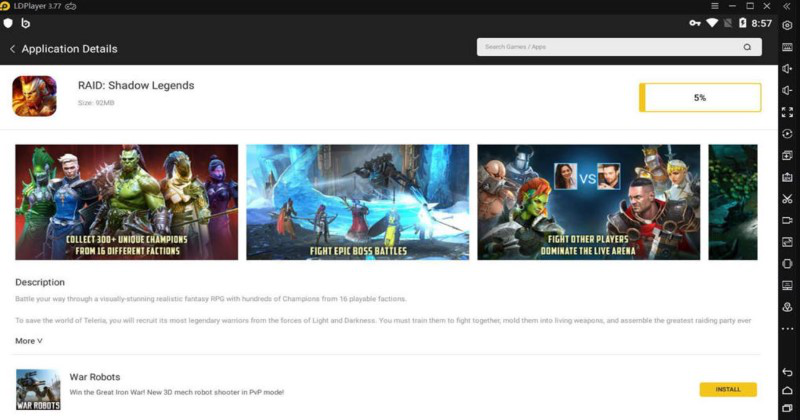Install War Robots
This screenshot has width=800, height=420.
pyautogui.click(x=728, y=389)
